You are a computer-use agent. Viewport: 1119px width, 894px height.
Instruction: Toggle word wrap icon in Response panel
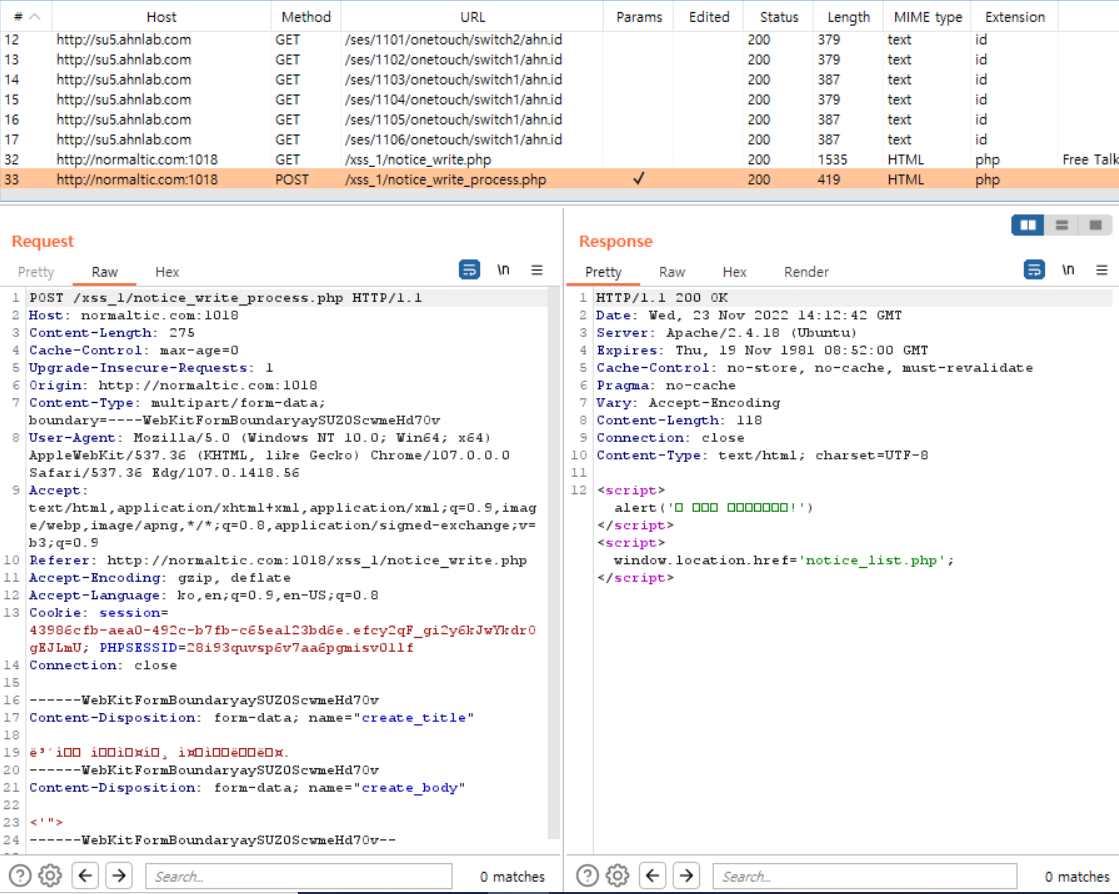click(1034, 270)
